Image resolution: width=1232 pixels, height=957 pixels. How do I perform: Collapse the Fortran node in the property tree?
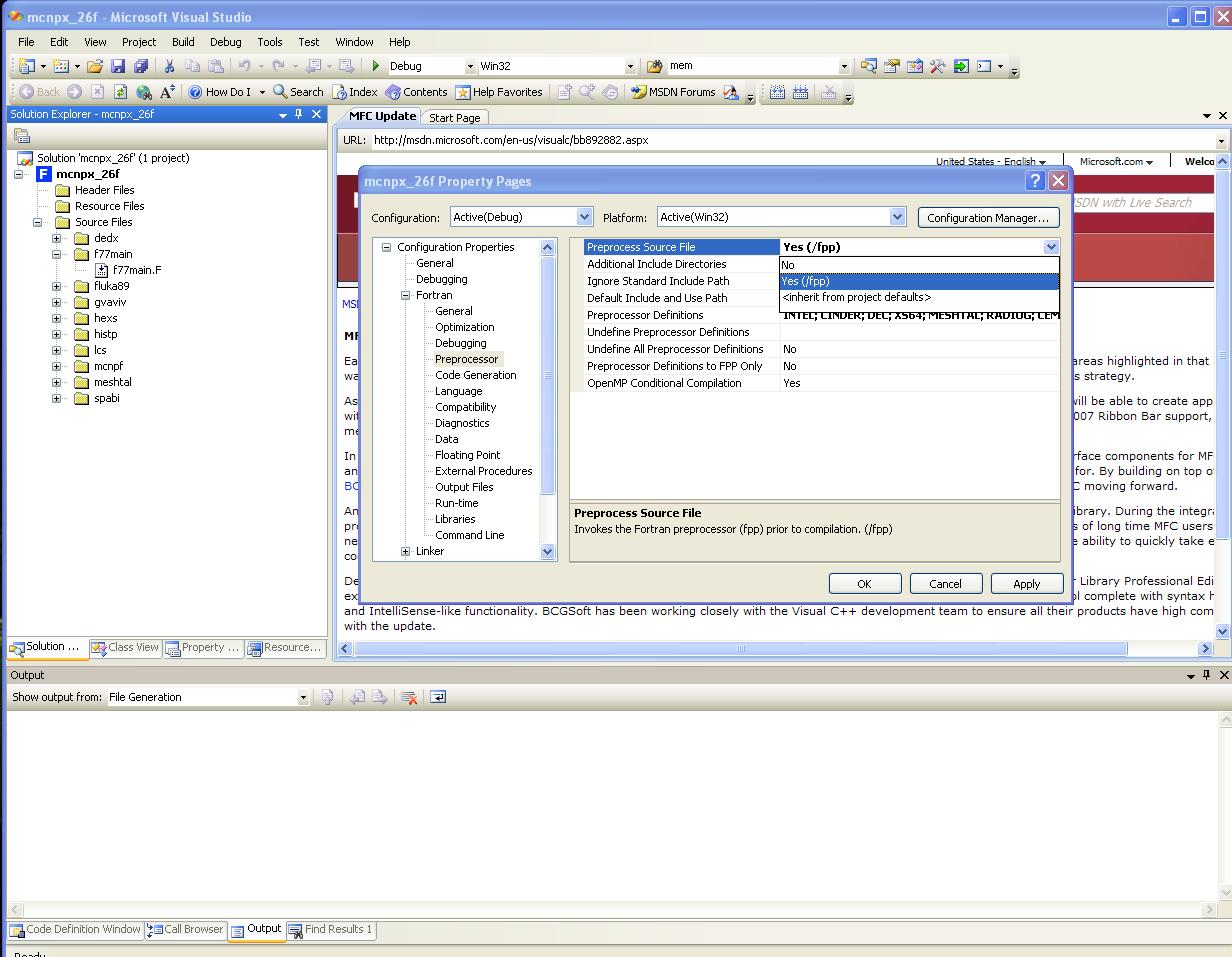point(405,295)
